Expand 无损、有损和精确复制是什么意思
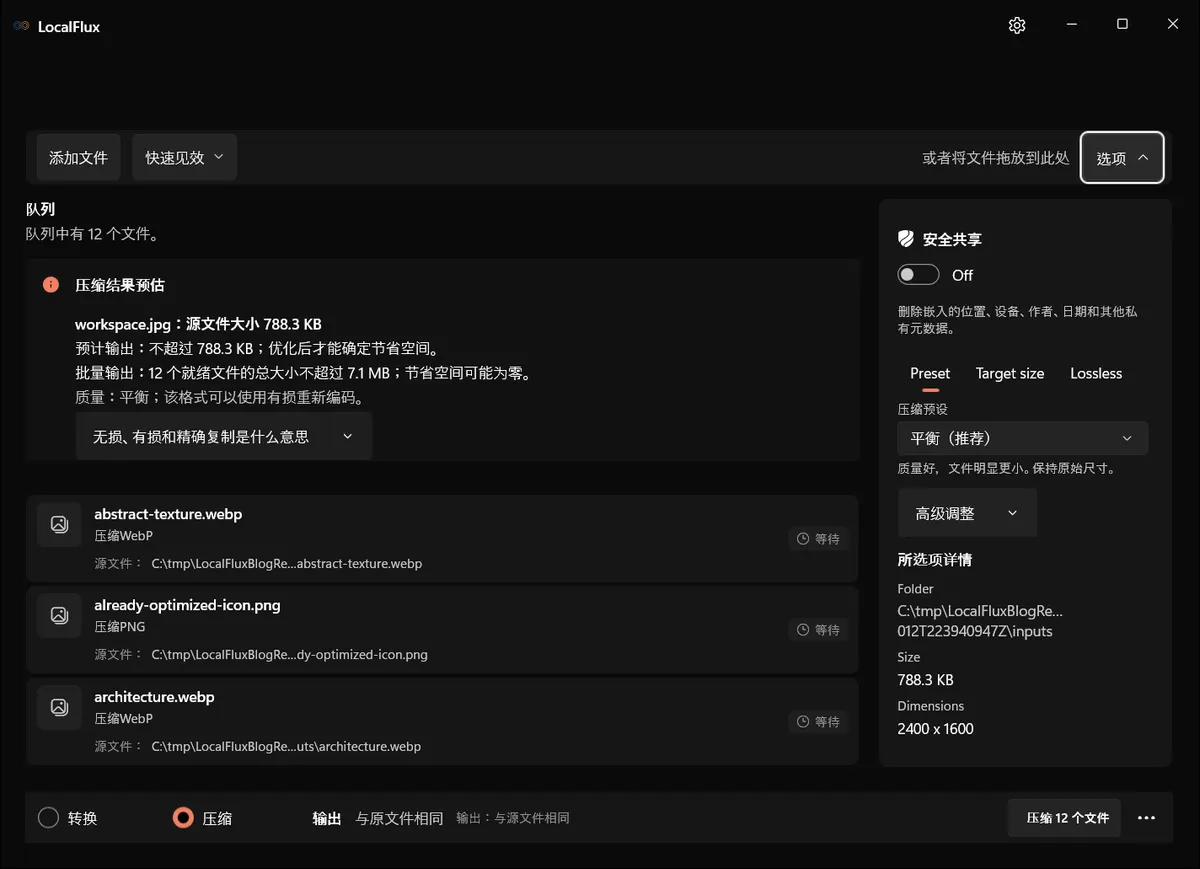This screenshot has width=1200, height=869. pyautogui.click(x=224, y=437)
